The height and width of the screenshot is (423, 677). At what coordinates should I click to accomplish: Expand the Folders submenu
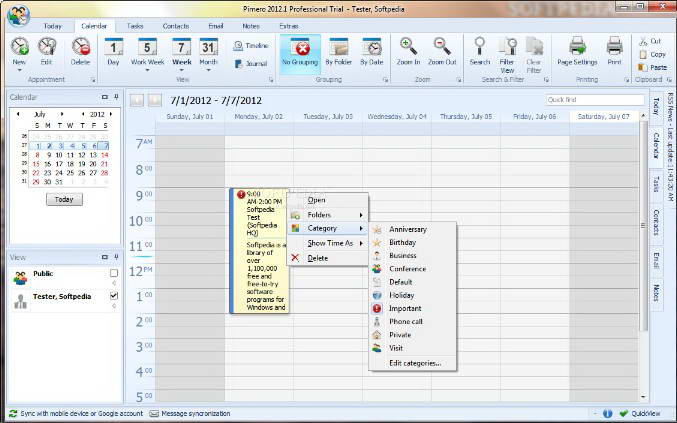pyautogui.click(x=328, y=215)
